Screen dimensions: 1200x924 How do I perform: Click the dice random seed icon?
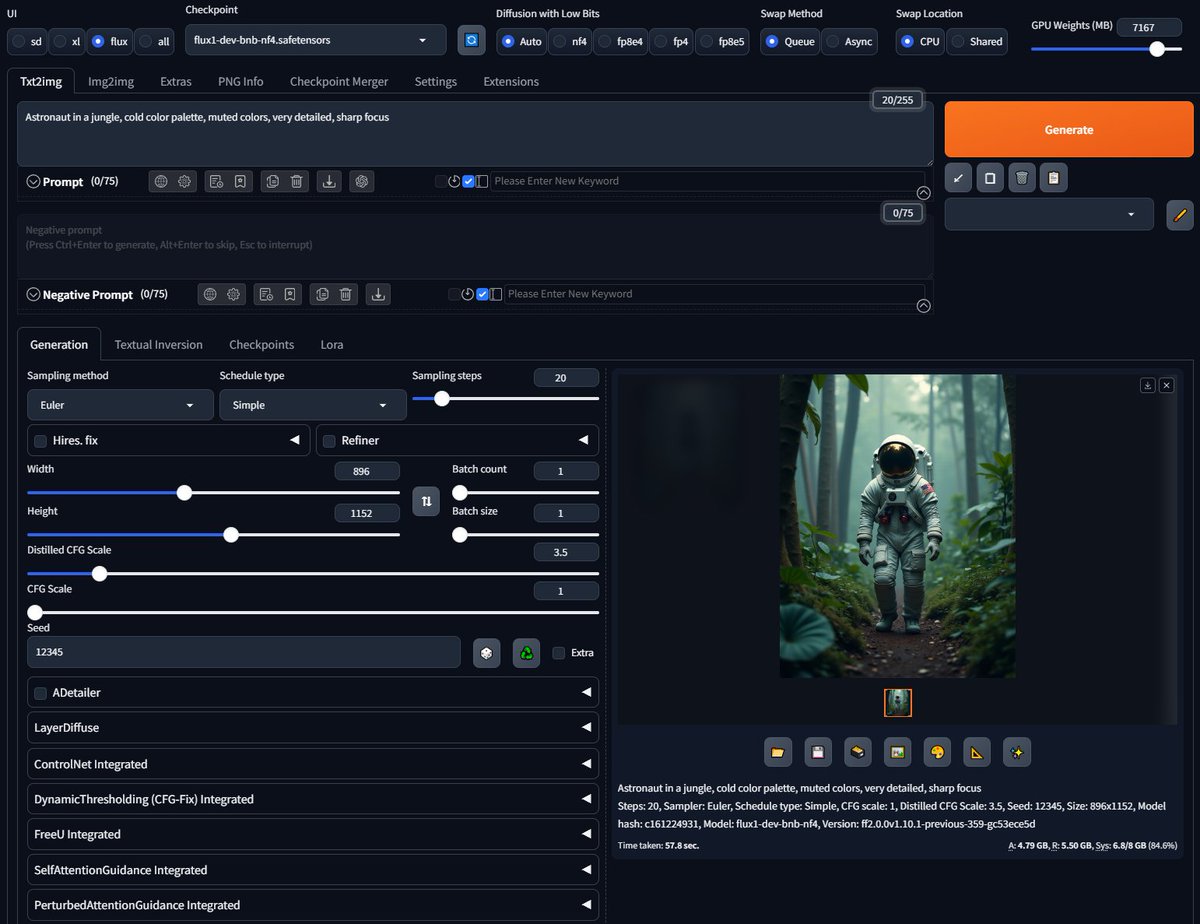[x=486, y=652]
